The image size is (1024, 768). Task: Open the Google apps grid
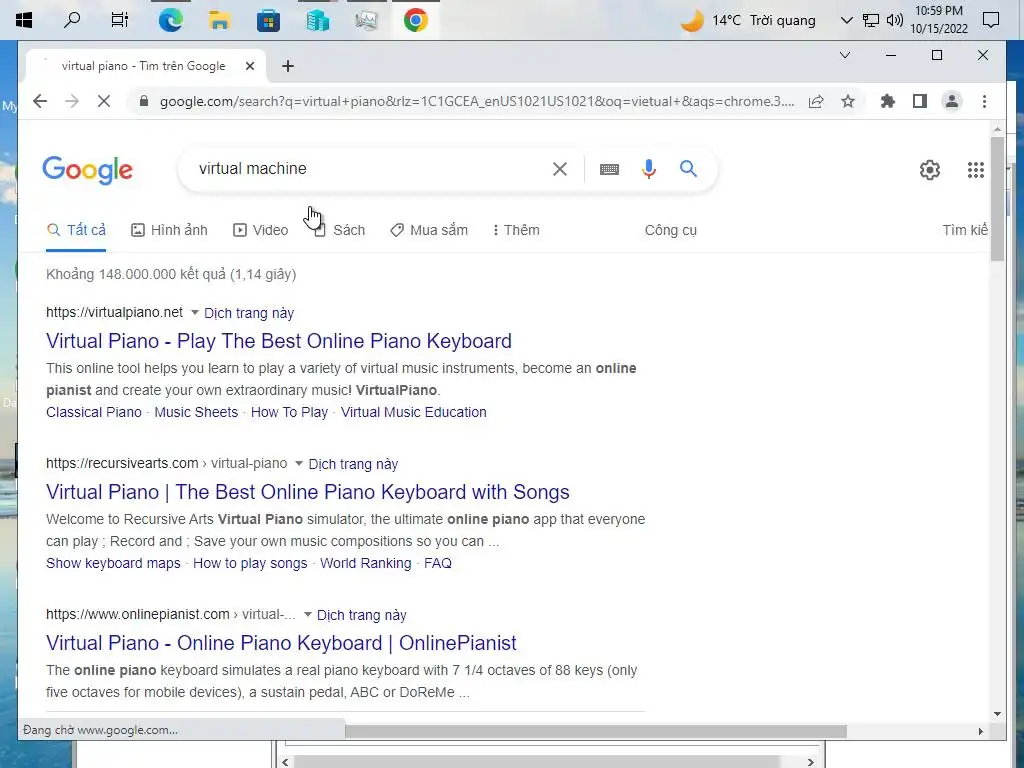click(976, 170)
